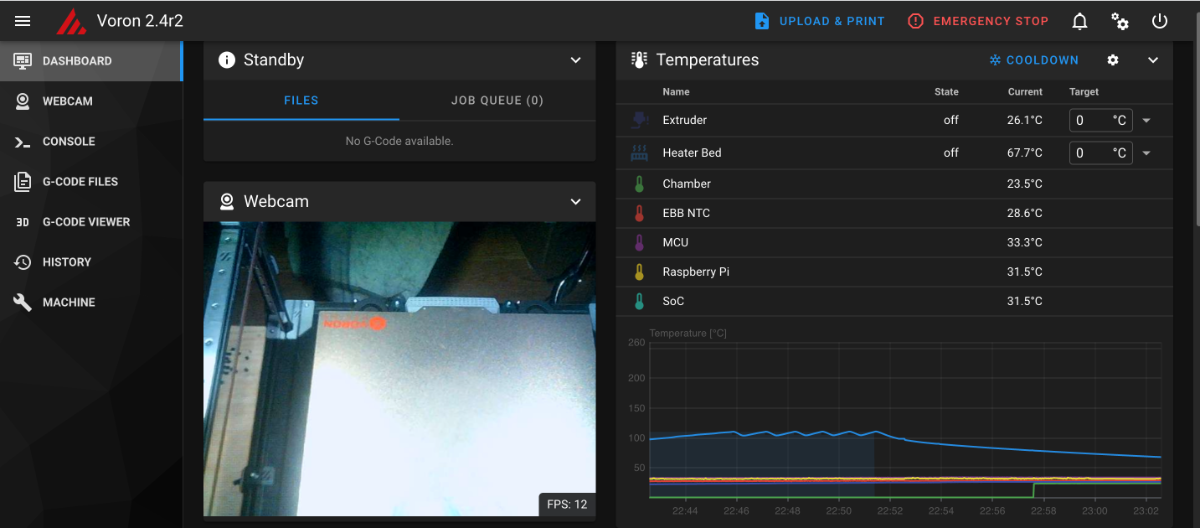This screenshot has height=528, width=1200.
Task: Click the Extruder sensor name
Action: [x=685, y=120]
